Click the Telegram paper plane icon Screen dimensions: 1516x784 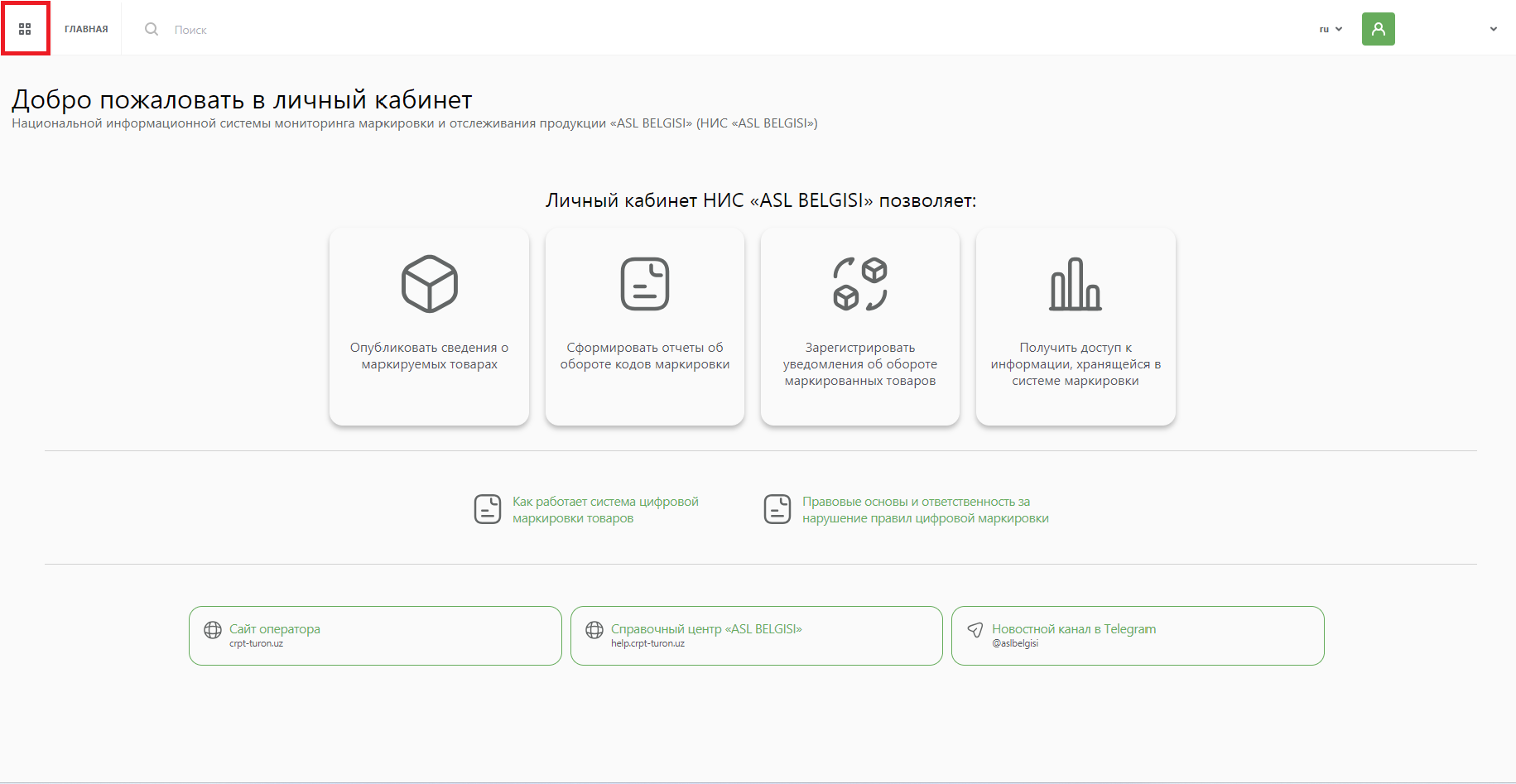[x=975, y=630]
